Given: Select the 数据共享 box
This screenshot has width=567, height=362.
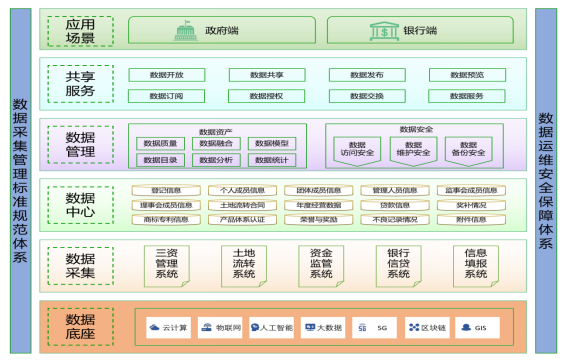Looking at the screenshot, I should [267, 75].
